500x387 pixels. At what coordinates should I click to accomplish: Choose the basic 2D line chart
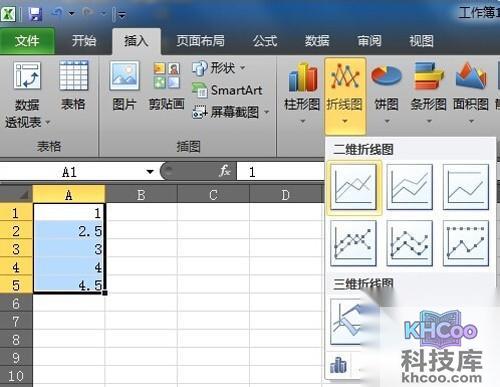tap(353, 187)
